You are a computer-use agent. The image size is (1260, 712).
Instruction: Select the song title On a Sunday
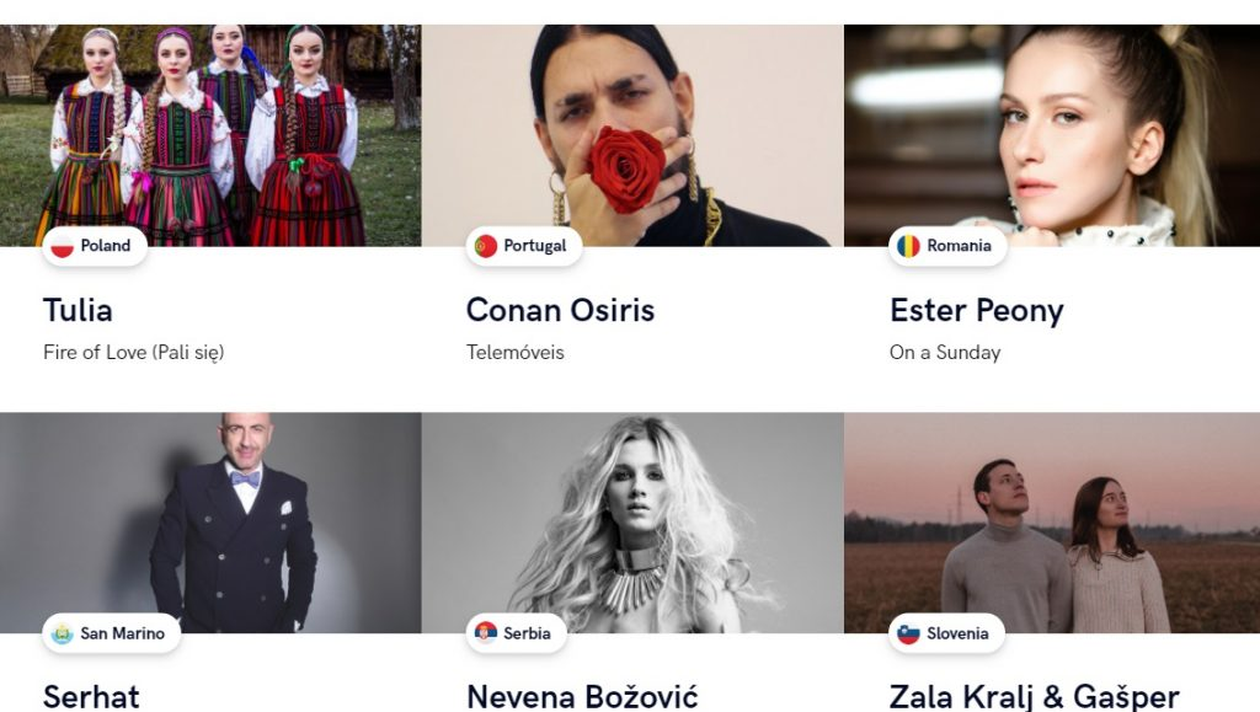click(x=945, y=353)
